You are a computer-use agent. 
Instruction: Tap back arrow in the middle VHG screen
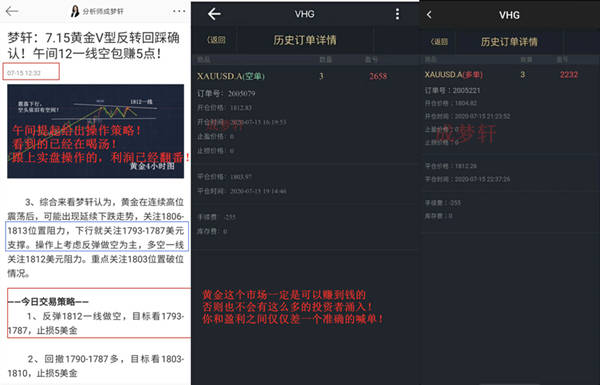click(214, 14)
